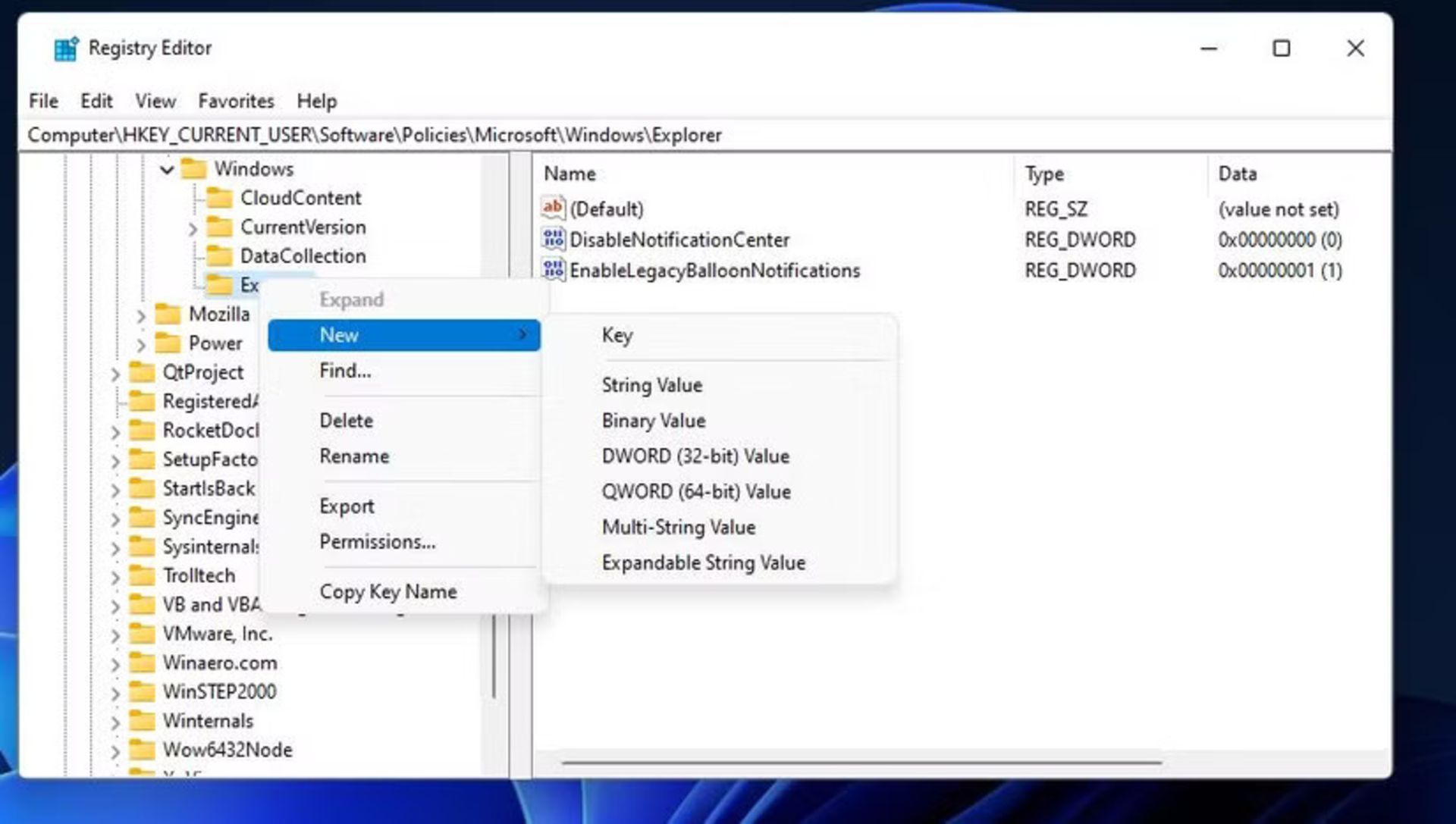
Task: Click the horizontal scrollbar in values pane
Action: coord(861,763)
